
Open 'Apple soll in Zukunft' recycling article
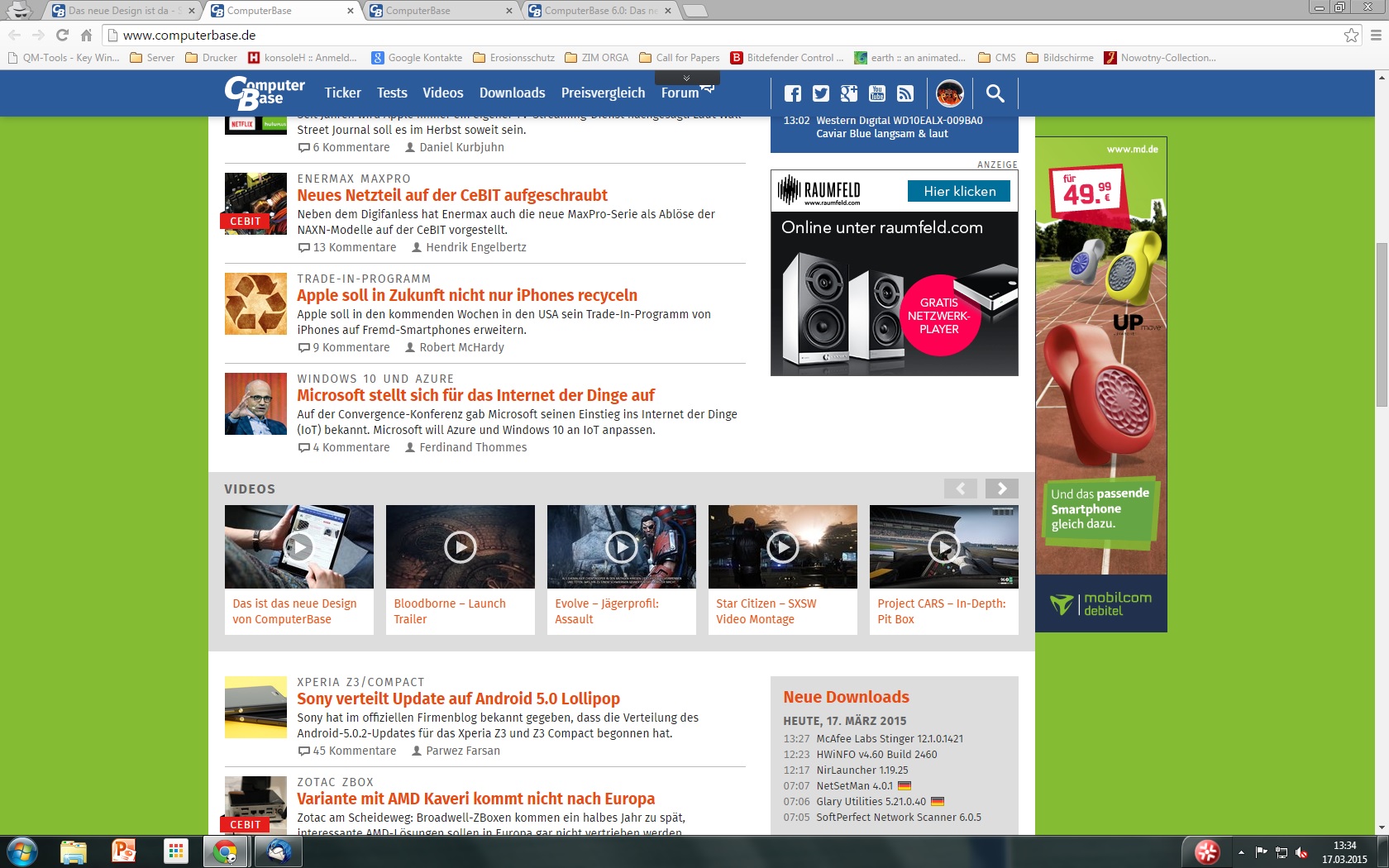(467, 295)
